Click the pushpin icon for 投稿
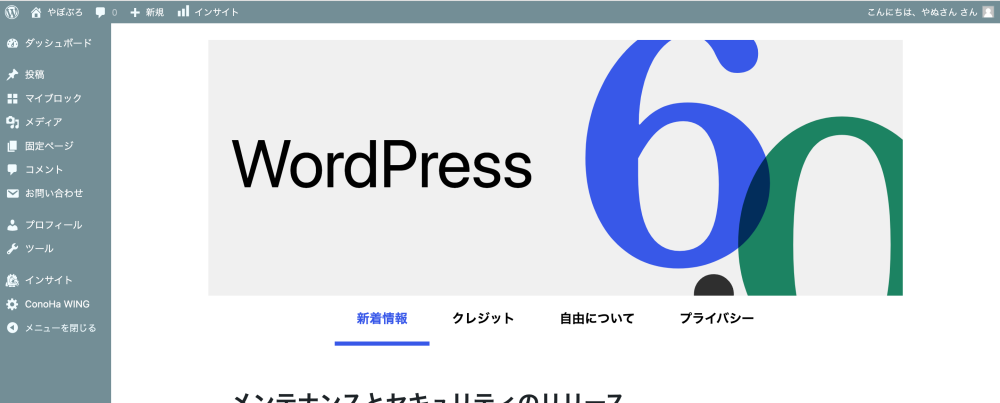Image resolution: width=1000 pixels, height=403 pixels. [12, 75]
